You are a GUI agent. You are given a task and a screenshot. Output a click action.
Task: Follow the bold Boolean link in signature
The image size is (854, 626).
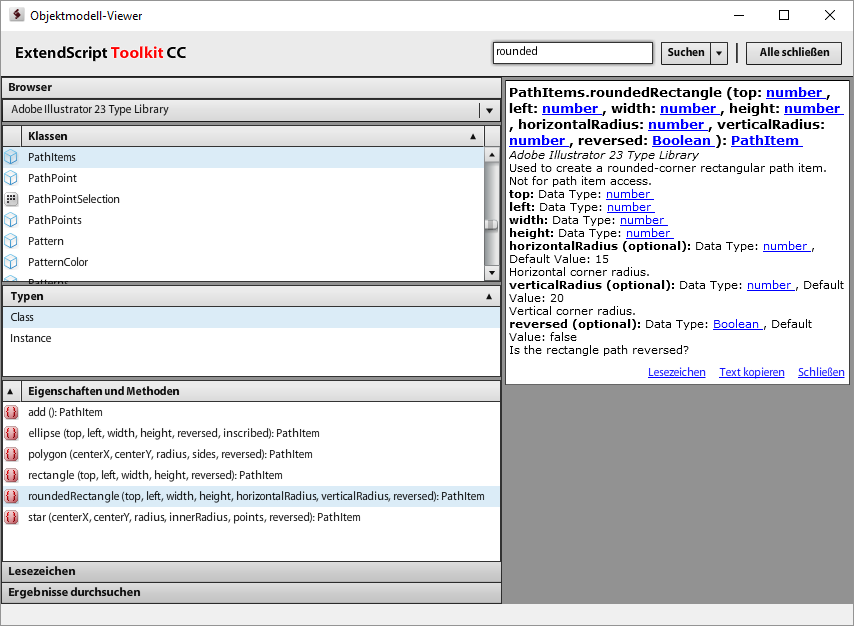[682, 141]
